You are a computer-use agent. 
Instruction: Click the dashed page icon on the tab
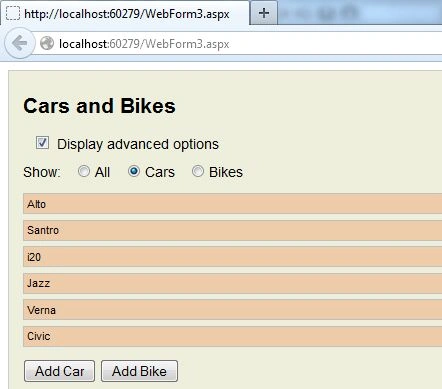click(x=13, y=13)
